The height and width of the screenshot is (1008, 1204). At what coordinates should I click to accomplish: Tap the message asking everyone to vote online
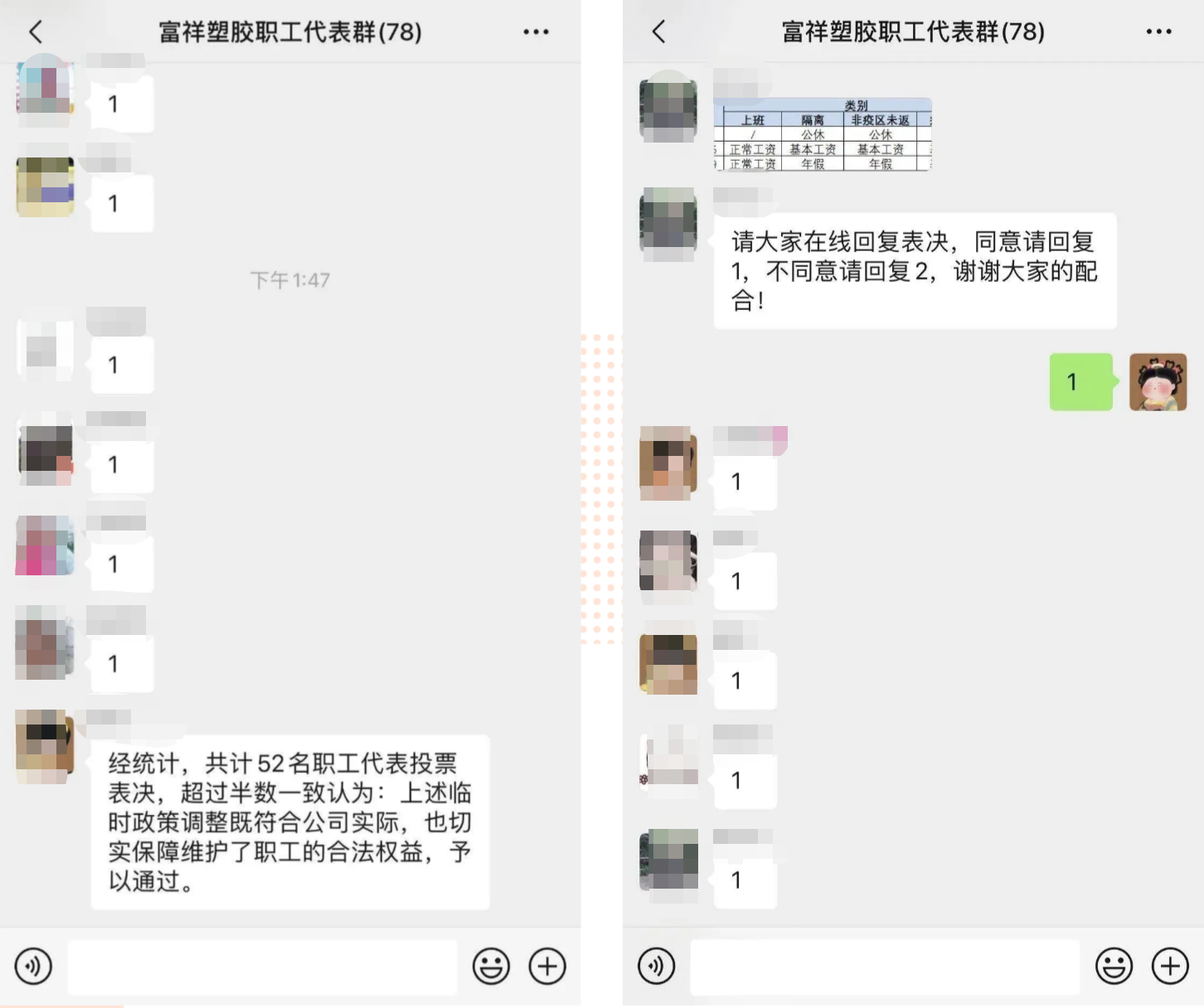click(915, 271)
